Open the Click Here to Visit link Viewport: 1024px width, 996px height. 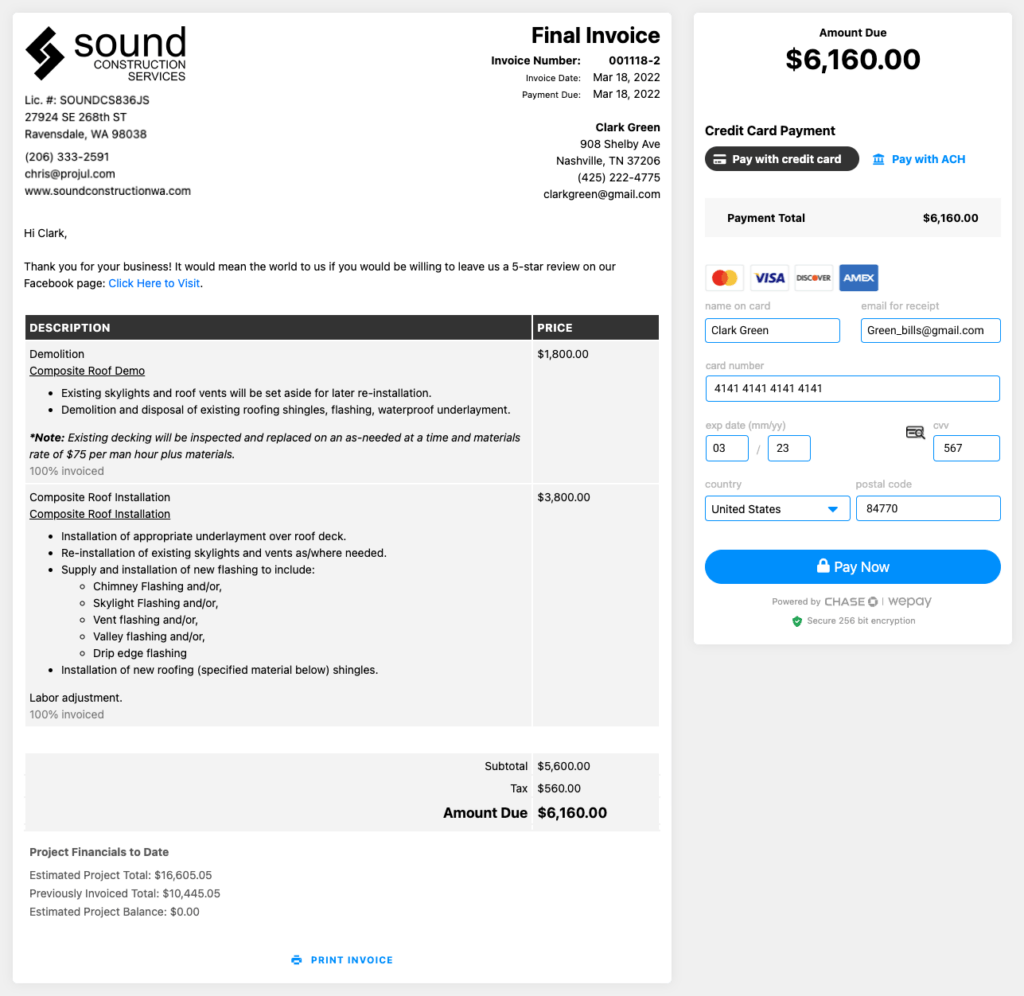[154, 283]
